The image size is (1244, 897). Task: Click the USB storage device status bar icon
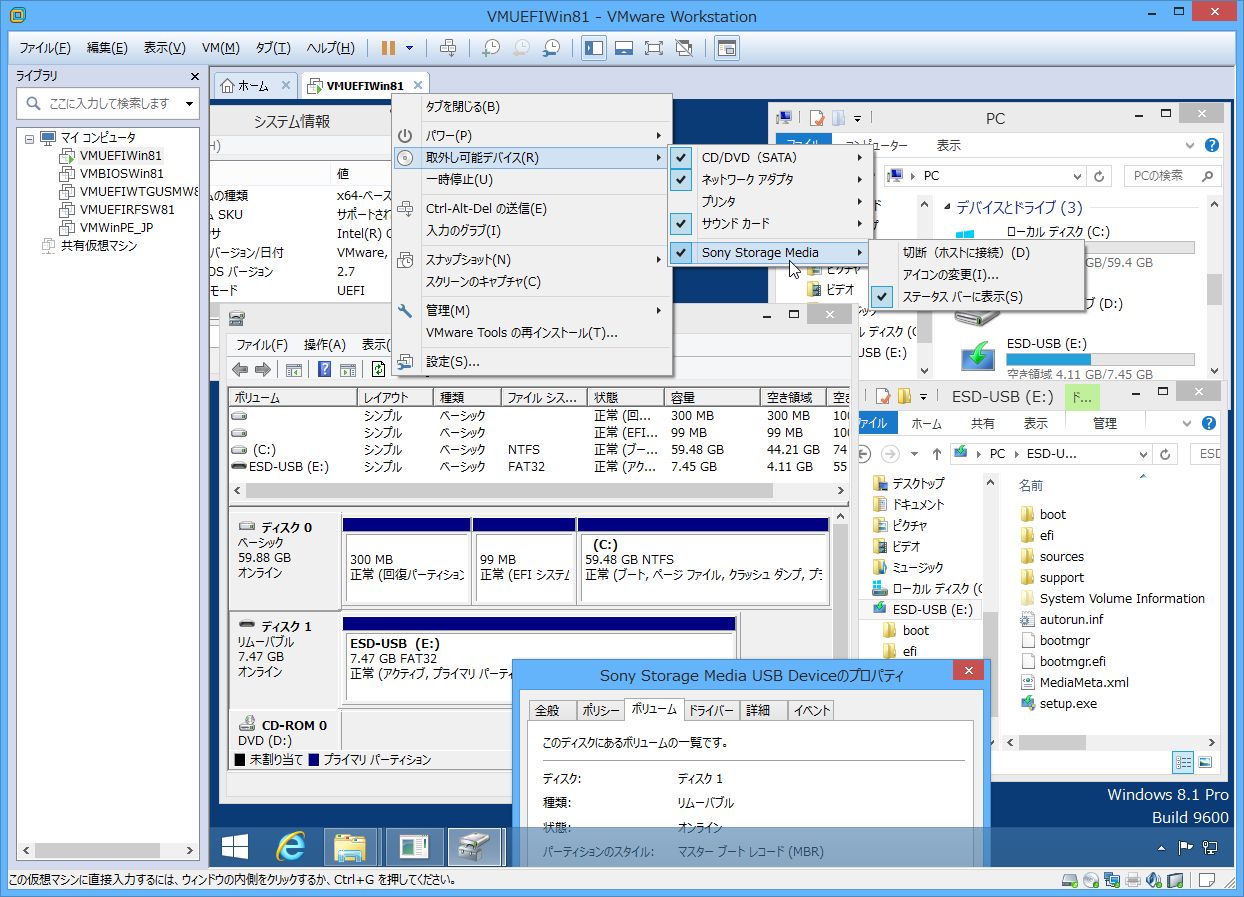coord(1174,880)
